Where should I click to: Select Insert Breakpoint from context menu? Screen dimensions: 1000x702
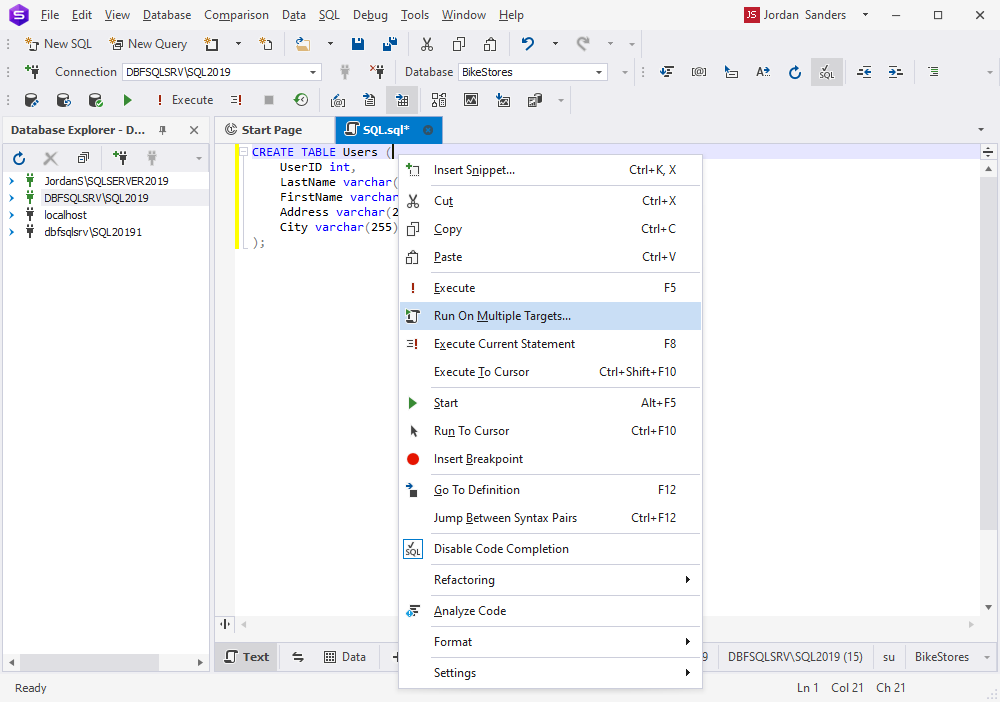tap(550, 459)
